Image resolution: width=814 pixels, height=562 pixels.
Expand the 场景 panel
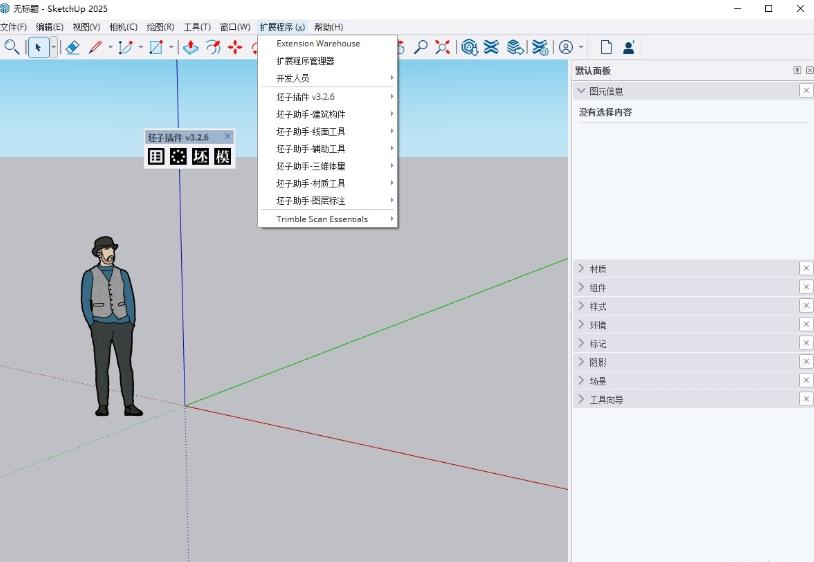coord(581,380)
